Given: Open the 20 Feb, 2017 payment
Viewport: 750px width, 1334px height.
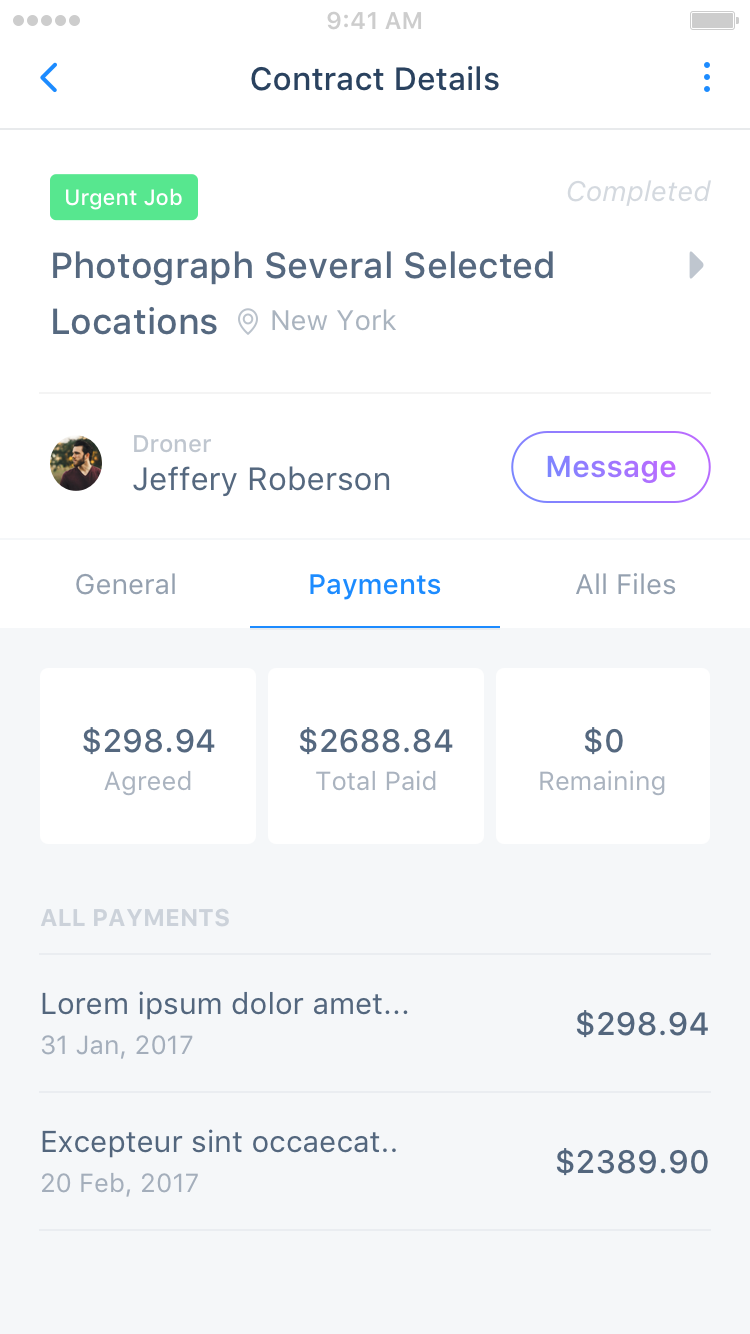Looking at the screenshot, I should tap(374, 1161).
